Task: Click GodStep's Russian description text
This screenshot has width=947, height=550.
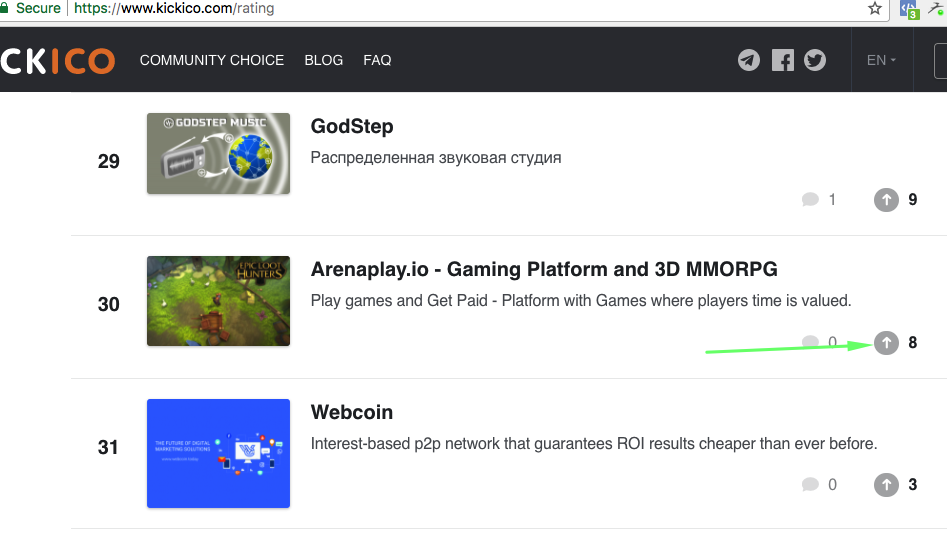Action: tap(436, 158)
